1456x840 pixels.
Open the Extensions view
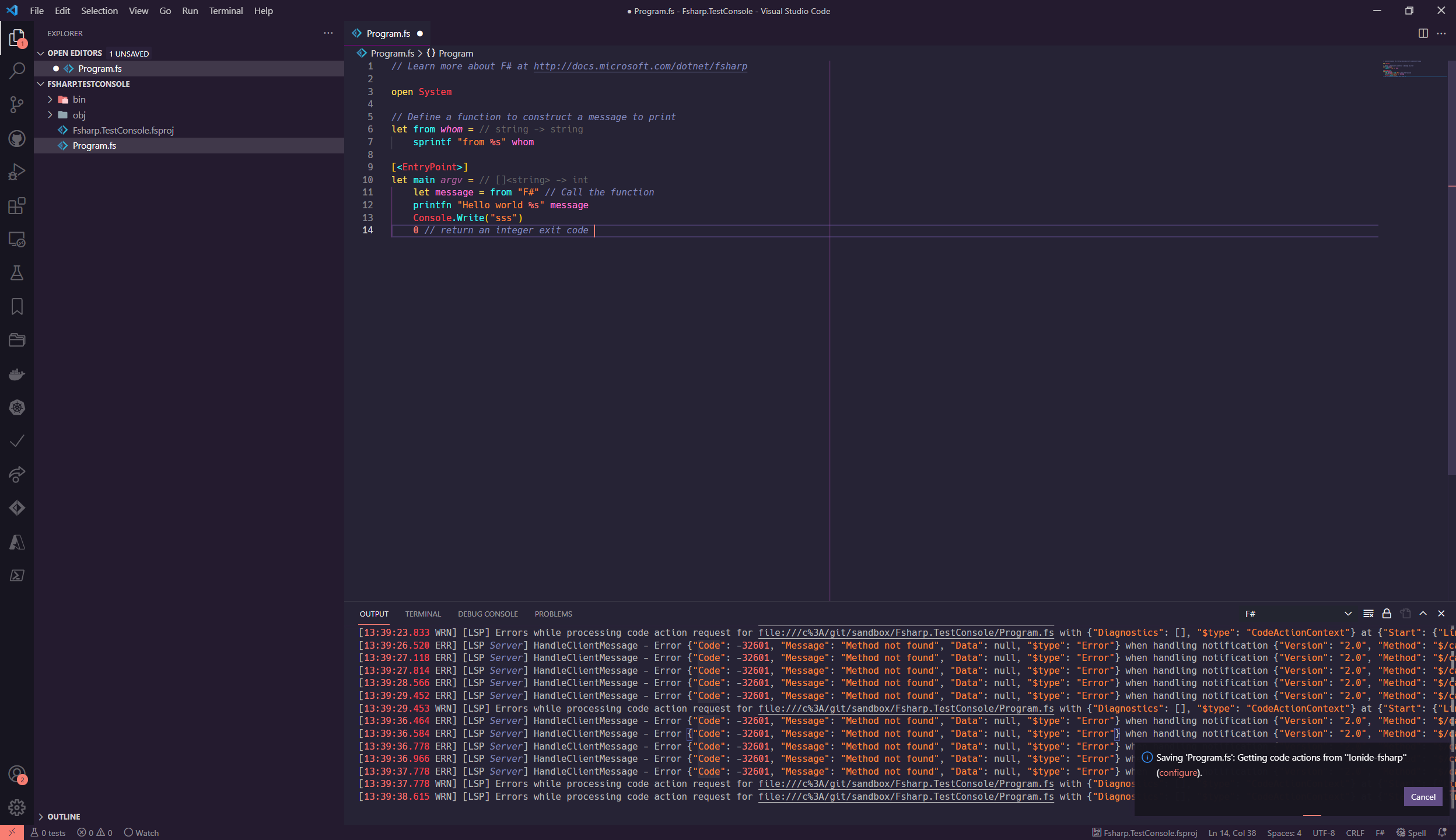point(17,206)
